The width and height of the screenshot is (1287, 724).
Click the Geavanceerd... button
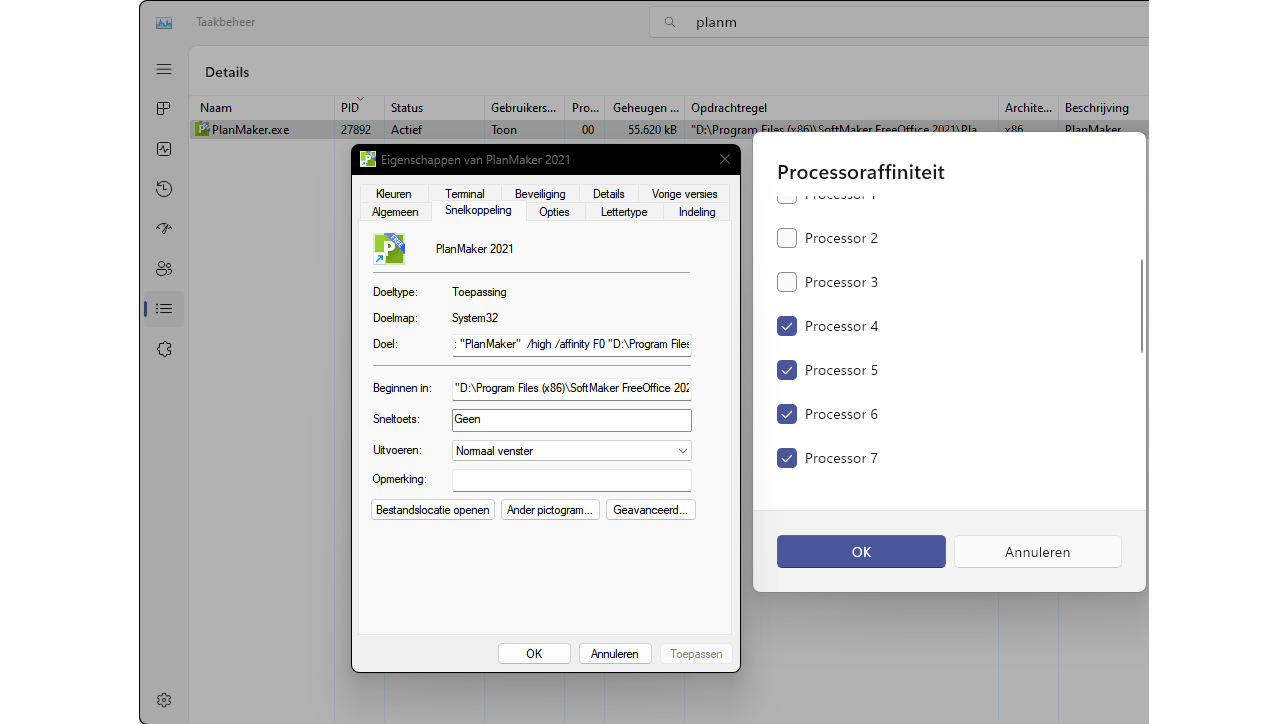[x=650, y=510]
